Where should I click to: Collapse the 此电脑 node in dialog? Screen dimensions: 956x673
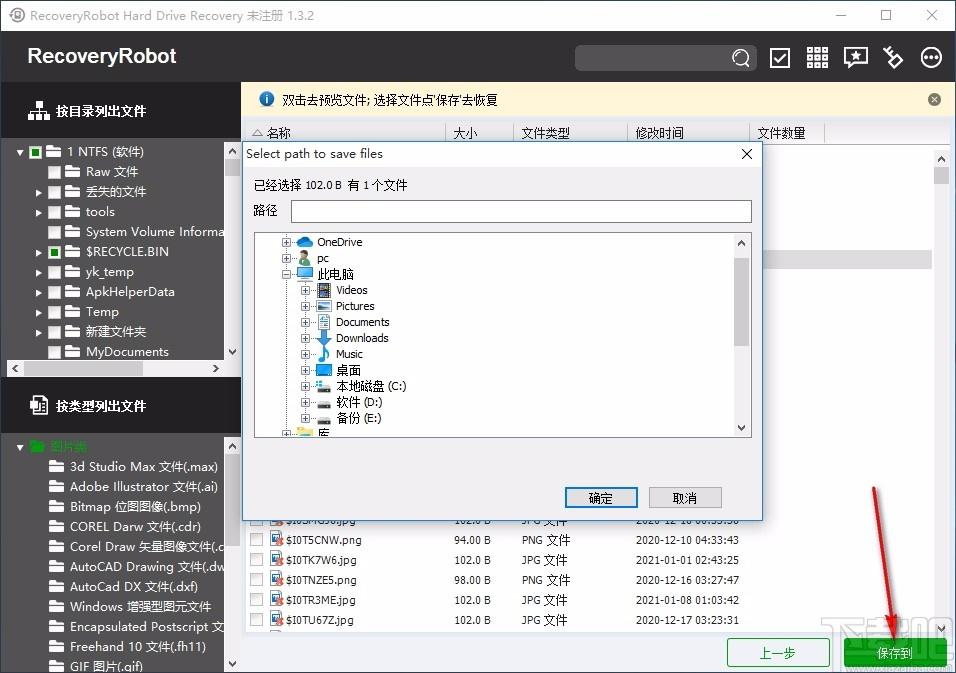(286, 274)
